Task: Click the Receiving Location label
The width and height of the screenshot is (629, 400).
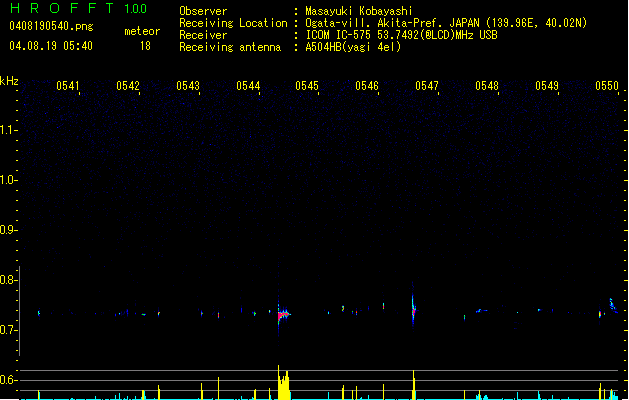Action: (233, 23)
